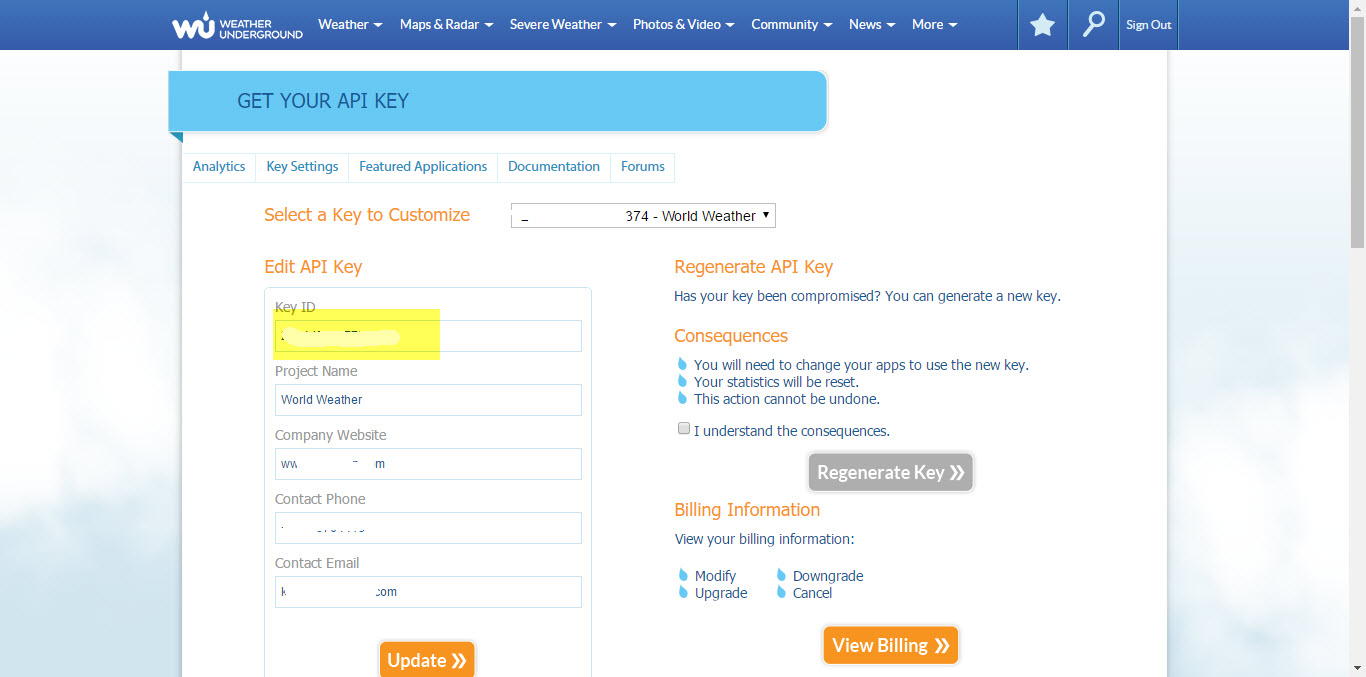This screenshot has height=677, width=1366.
Task: Open the World Weather key selector dropdown
Action: coord(643,216)
